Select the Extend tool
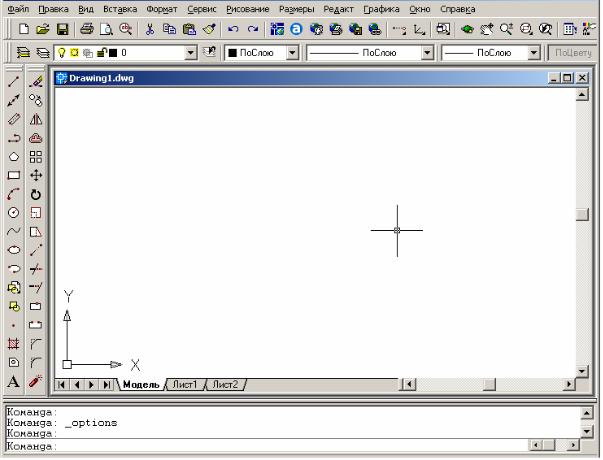603x460 pixels. coord(36,287)
